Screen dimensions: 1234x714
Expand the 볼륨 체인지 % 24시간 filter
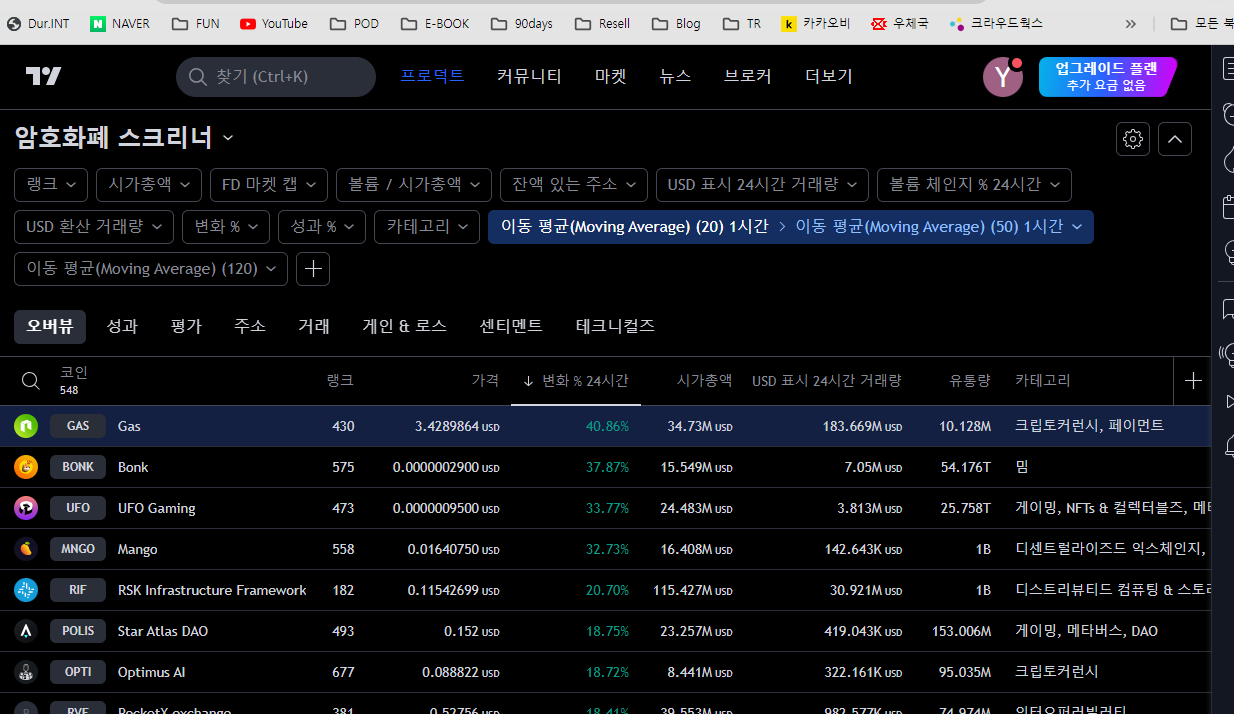click(x=974, y=185)
